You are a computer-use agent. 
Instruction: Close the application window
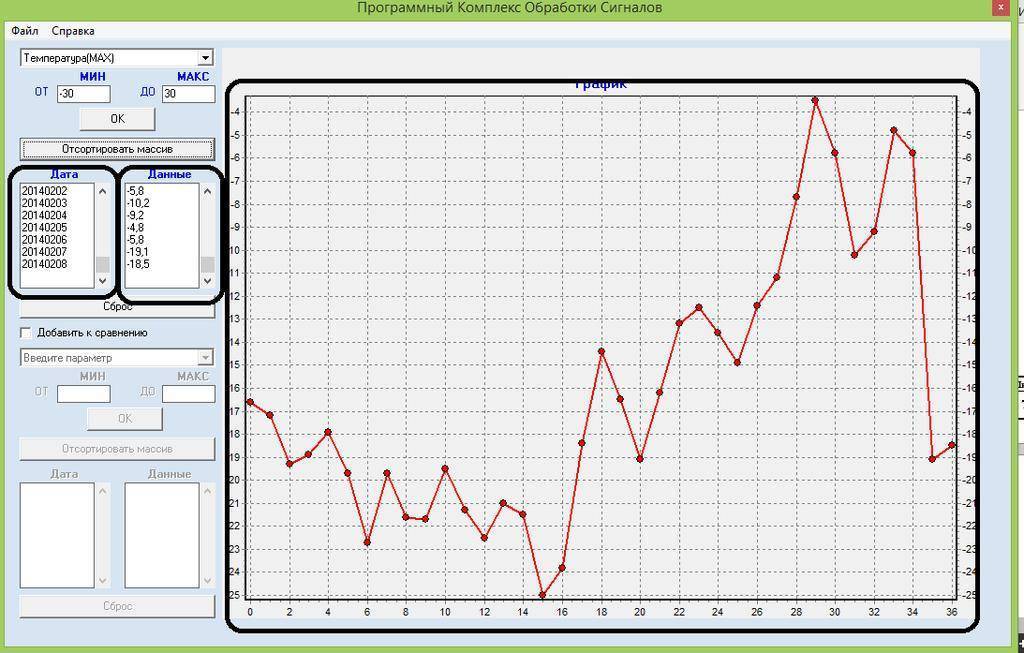point(999,7)
